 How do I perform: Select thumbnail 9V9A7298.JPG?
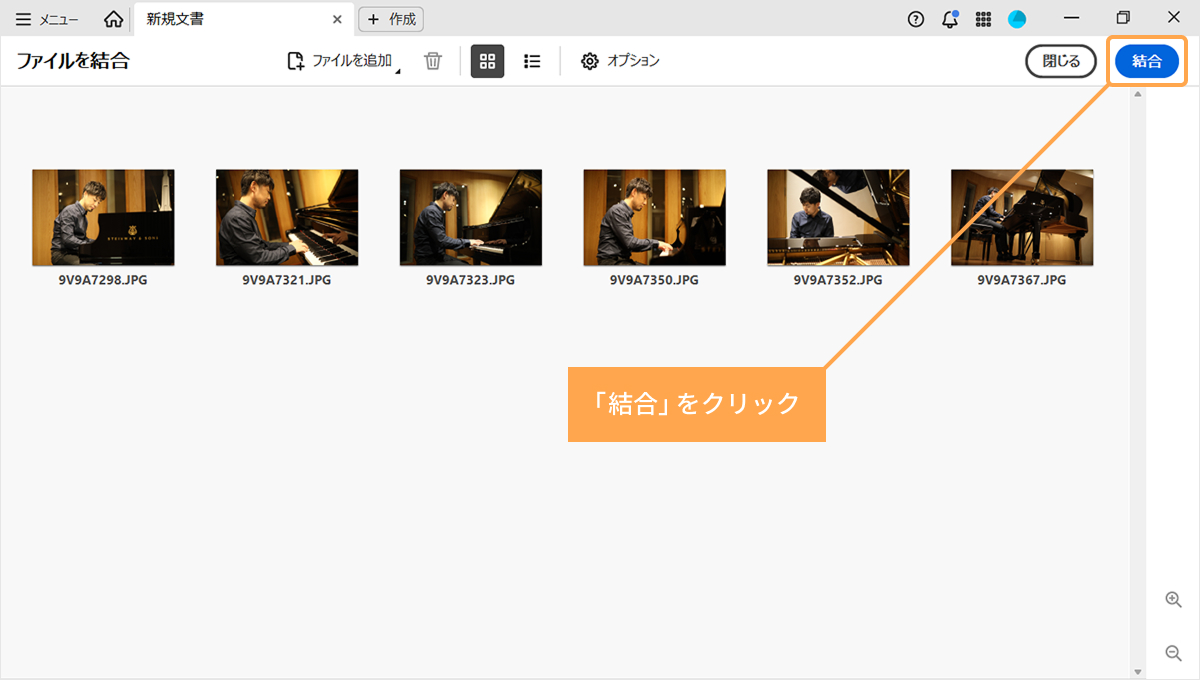pos(103,217)
